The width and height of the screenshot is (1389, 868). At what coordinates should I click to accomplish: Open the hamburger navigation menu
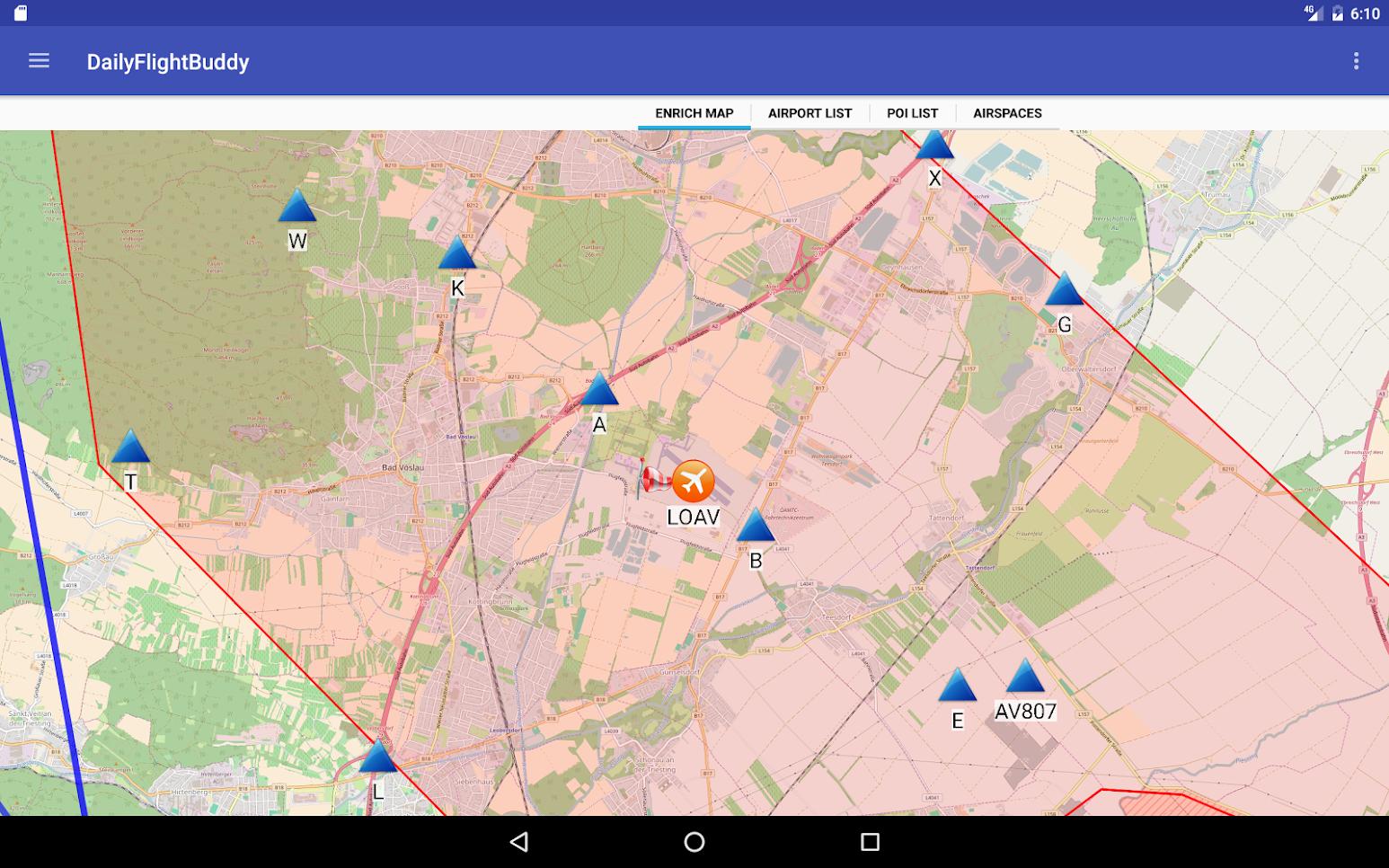pos(39,61)
